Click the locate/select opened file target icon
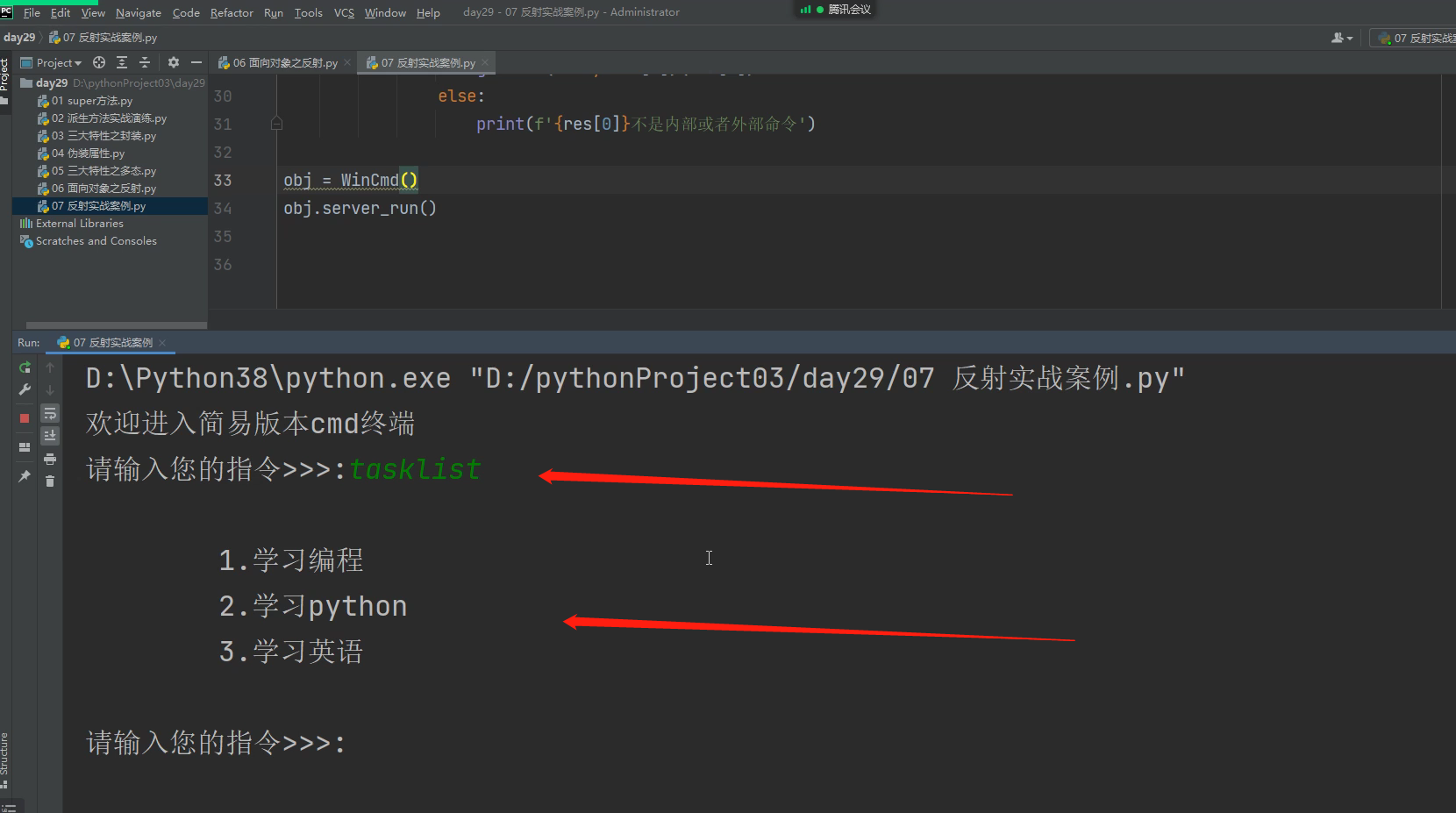This screenshot has width=1456, height=813. (99, 62)
